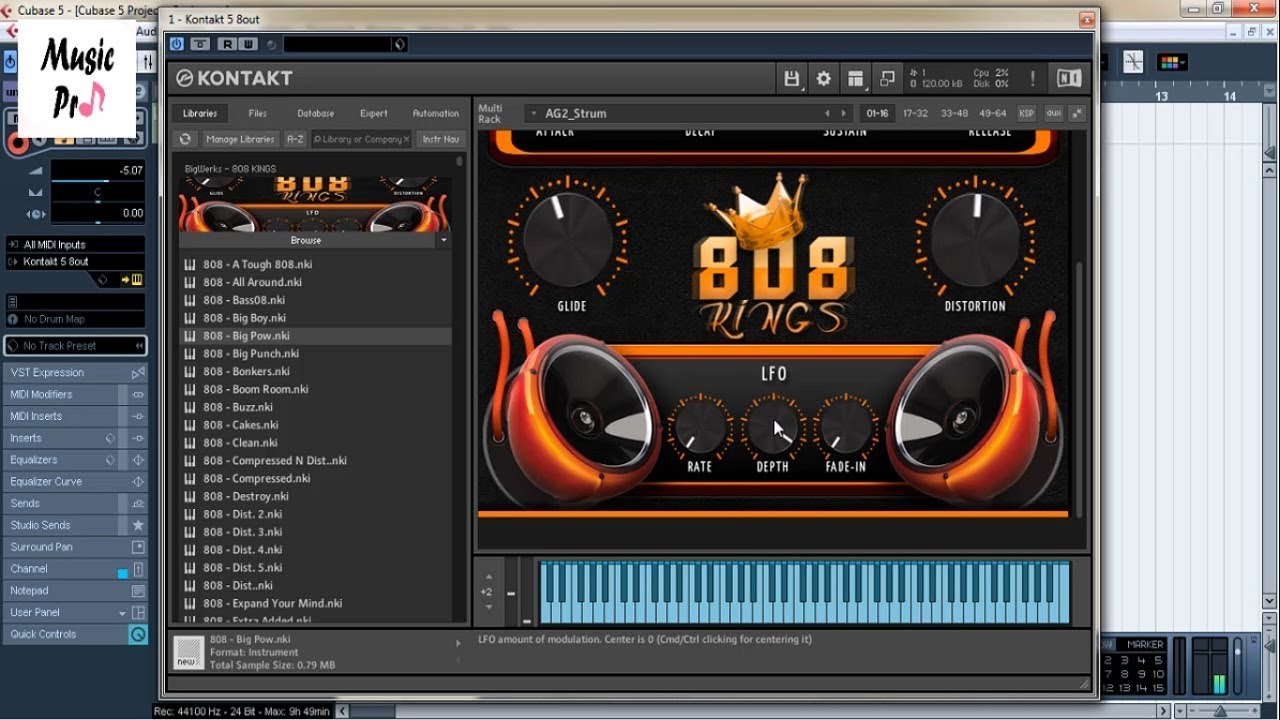The width and height of the screenshot is (1280, 720).
Task: Click the rack minimize toggle icon beside aux
Action: tap(1077, 114)
